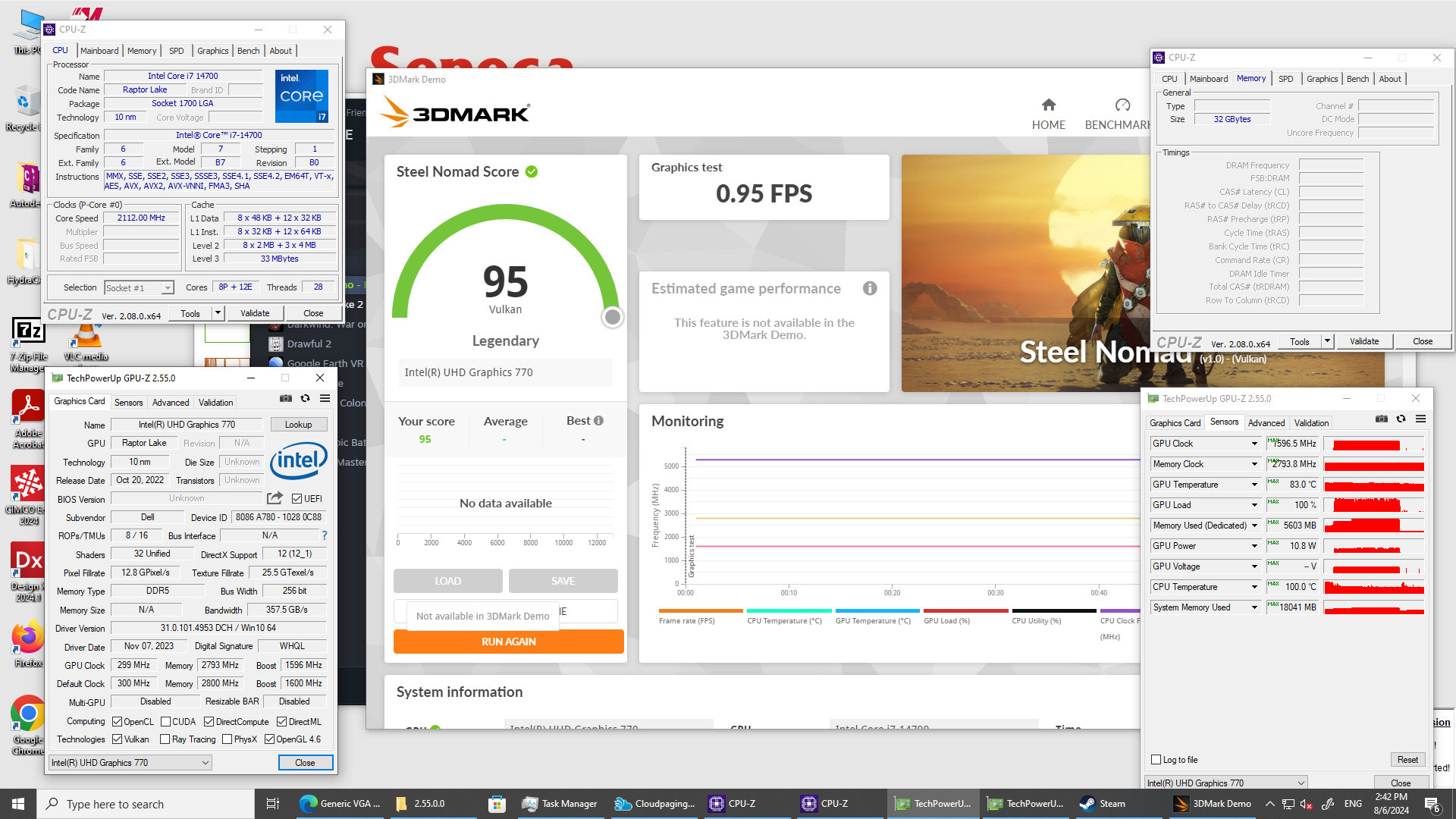Switch to SPD tab in right CPU-Z
Image resolution: width=1456 pixels, height=819 pixels.
tap(1286, 78)
